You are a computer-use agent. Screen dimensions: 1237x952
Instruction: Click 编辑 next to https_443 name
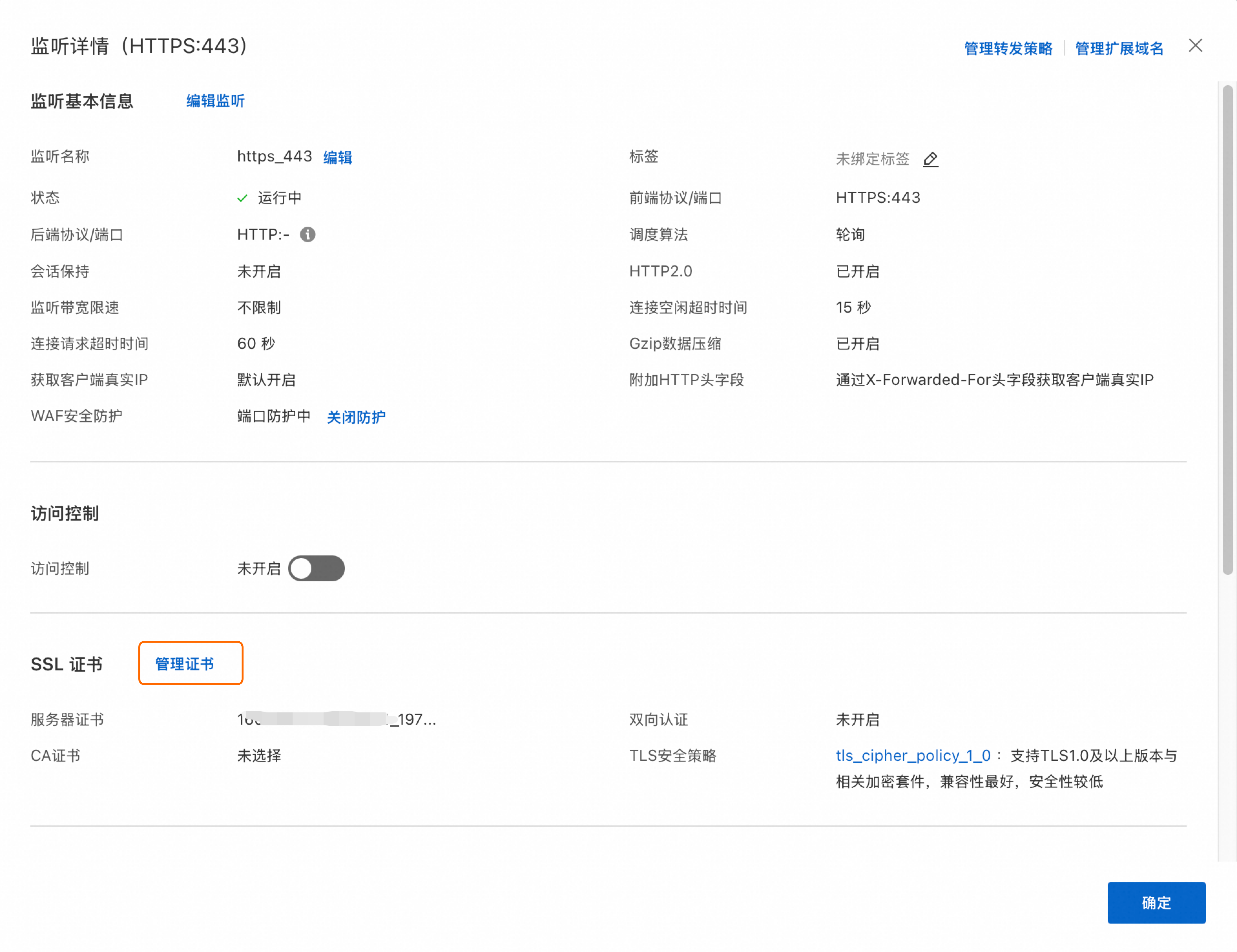[338, 158]
